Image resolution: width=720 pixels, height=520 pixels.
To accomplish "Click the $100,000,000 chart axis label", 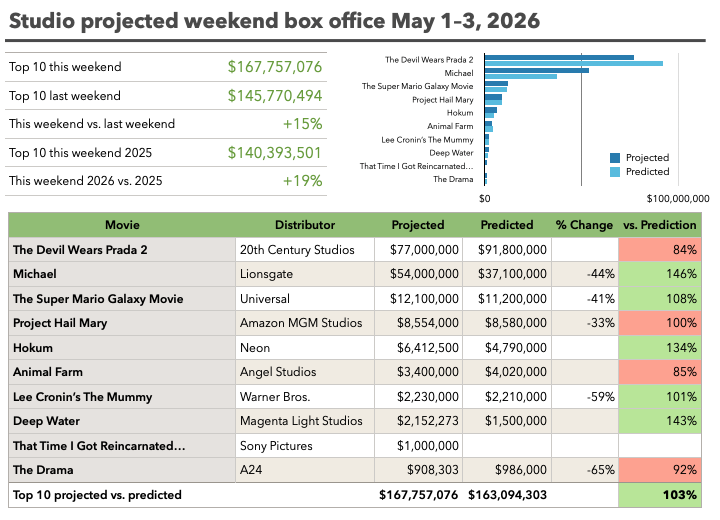I will pyautogui.click(x=678, y=199).
